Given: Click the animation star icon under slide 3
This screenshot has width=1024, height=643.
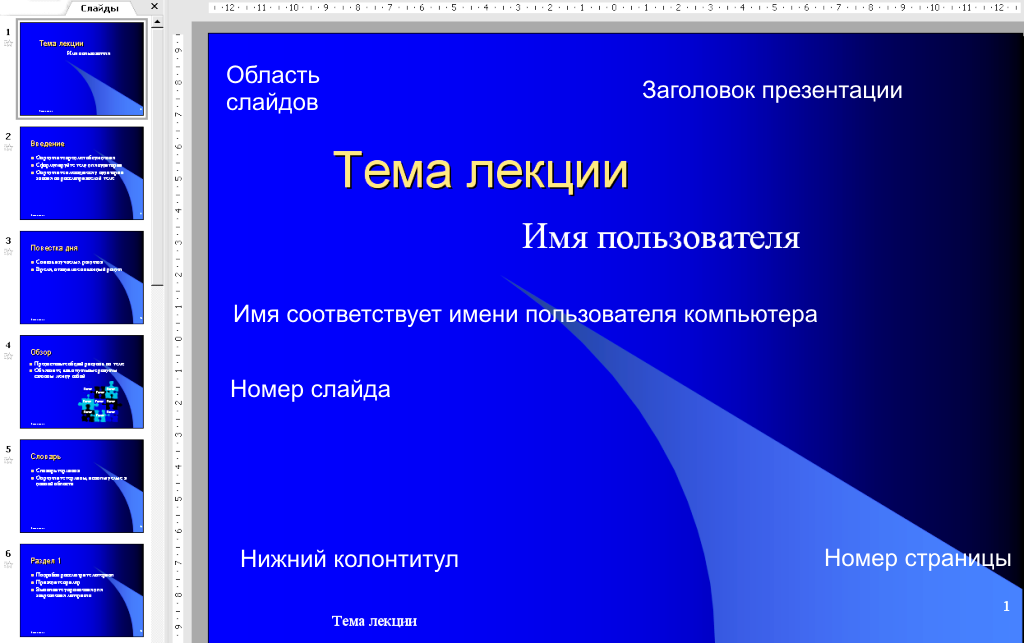Looking at the screenshot, I should 8,252.
